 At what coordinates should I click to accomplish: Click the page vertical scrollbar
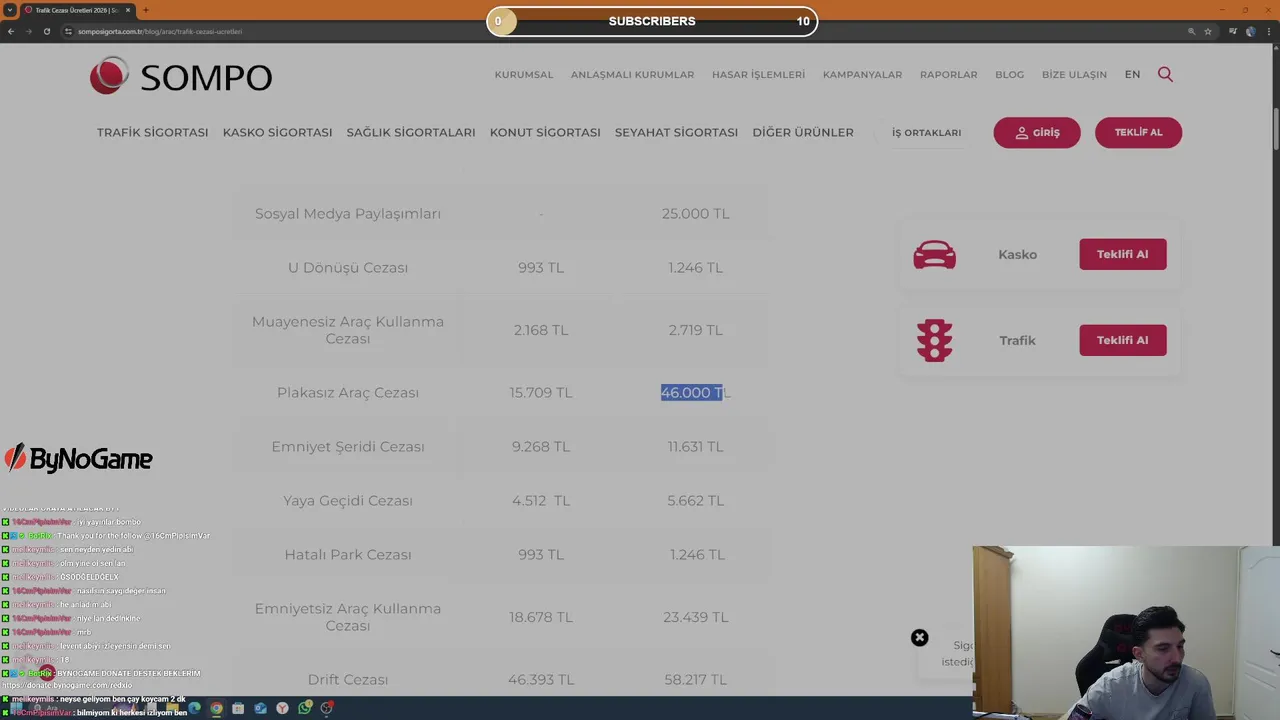[x=1275, y=130]
